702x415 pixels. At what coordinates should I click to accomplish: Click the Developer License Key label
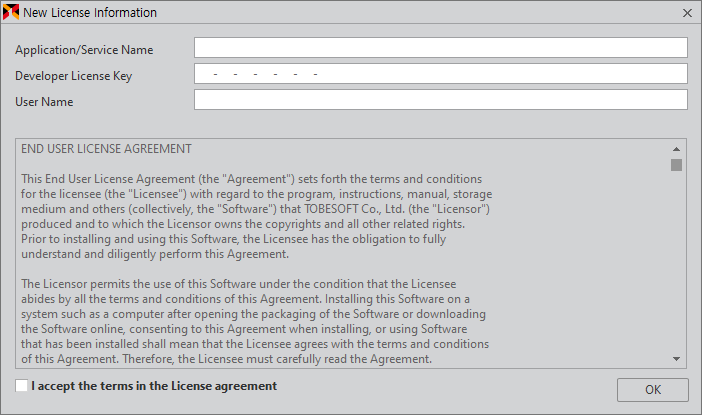point(73,76)
